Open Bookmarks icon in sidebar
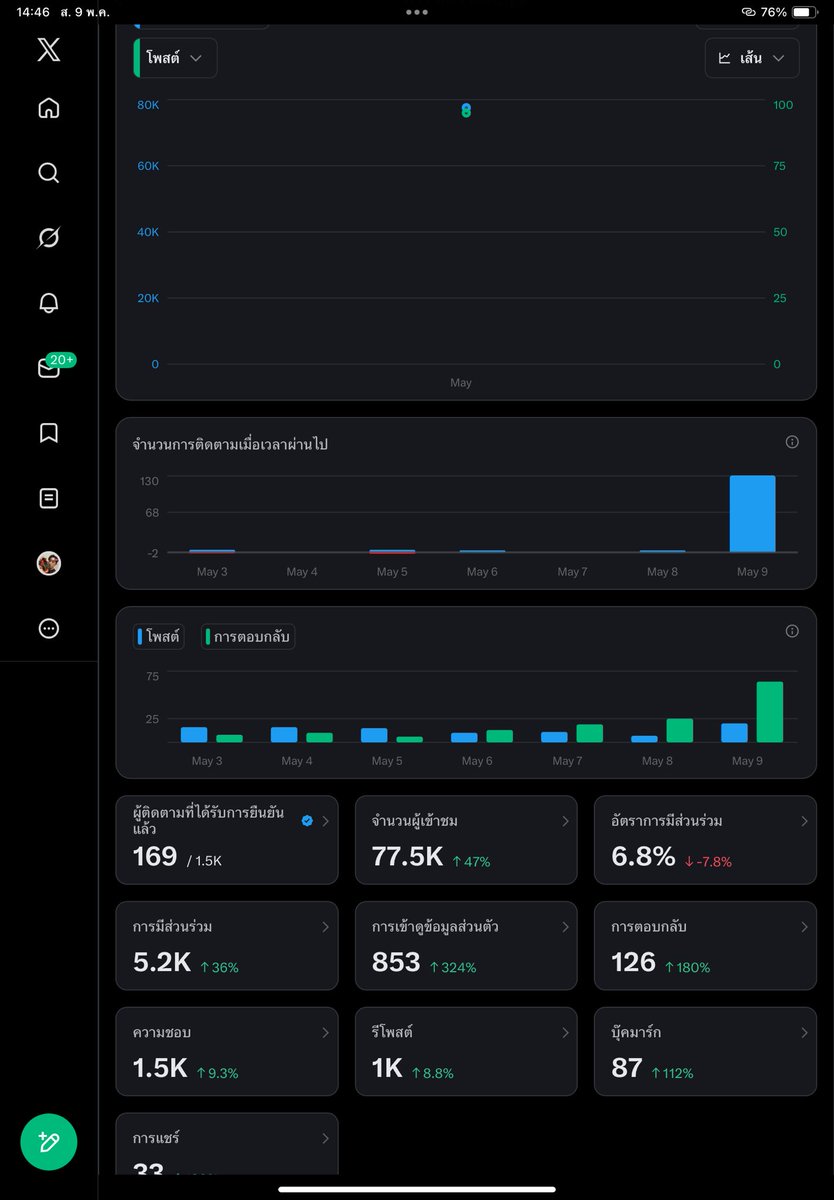The width and height of the screenshot is (834, 1200). [x=48, y=433]
